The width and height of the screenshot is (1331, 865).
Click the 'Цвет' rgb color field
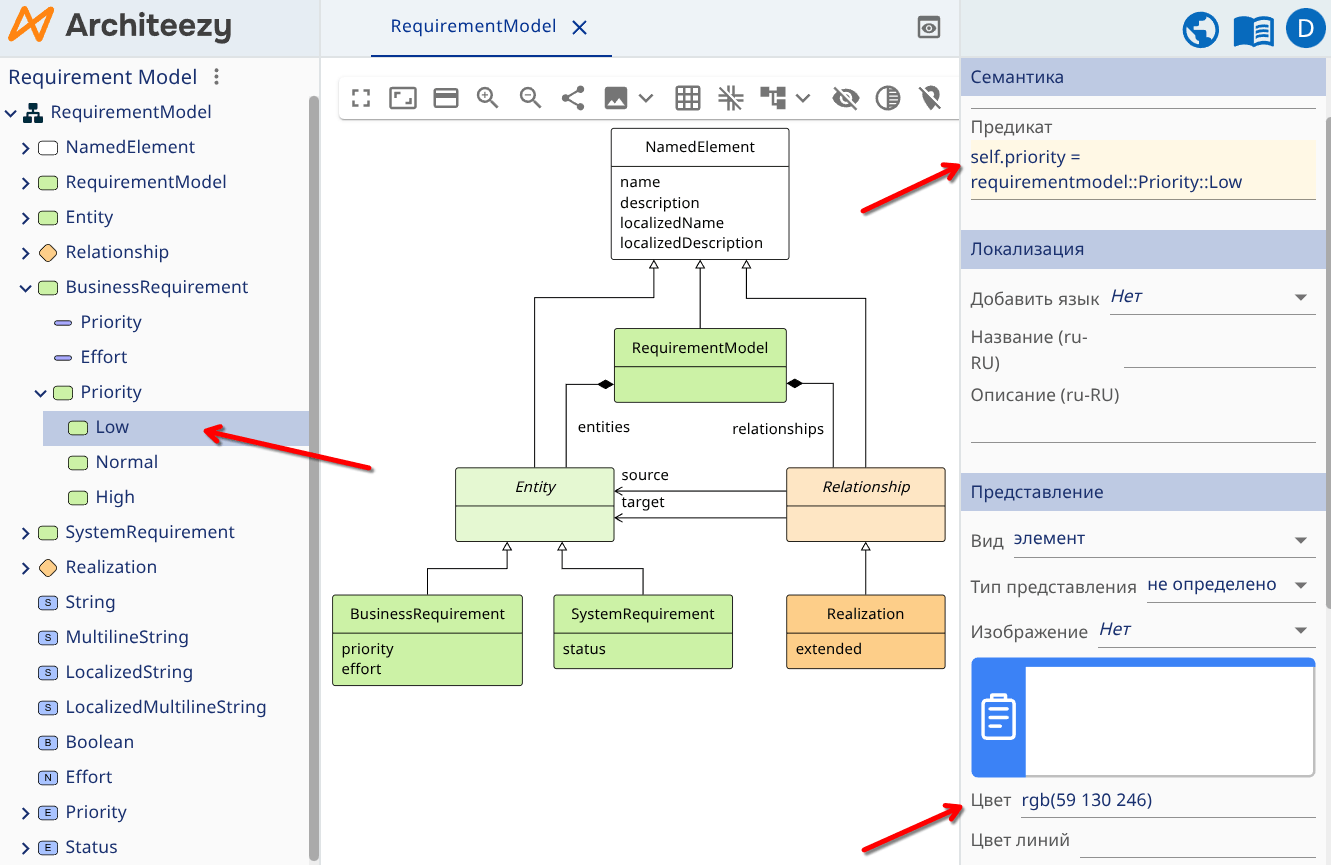1166,800
